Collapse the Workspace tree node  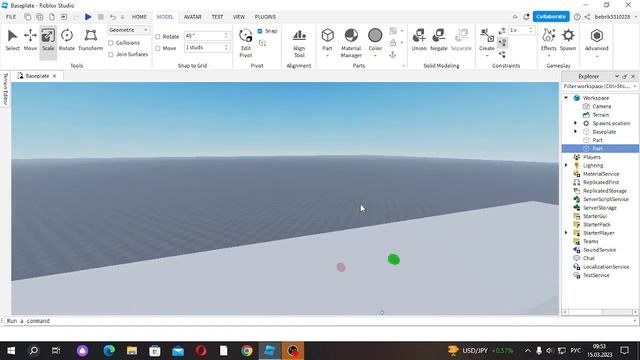tap(566, 98)
